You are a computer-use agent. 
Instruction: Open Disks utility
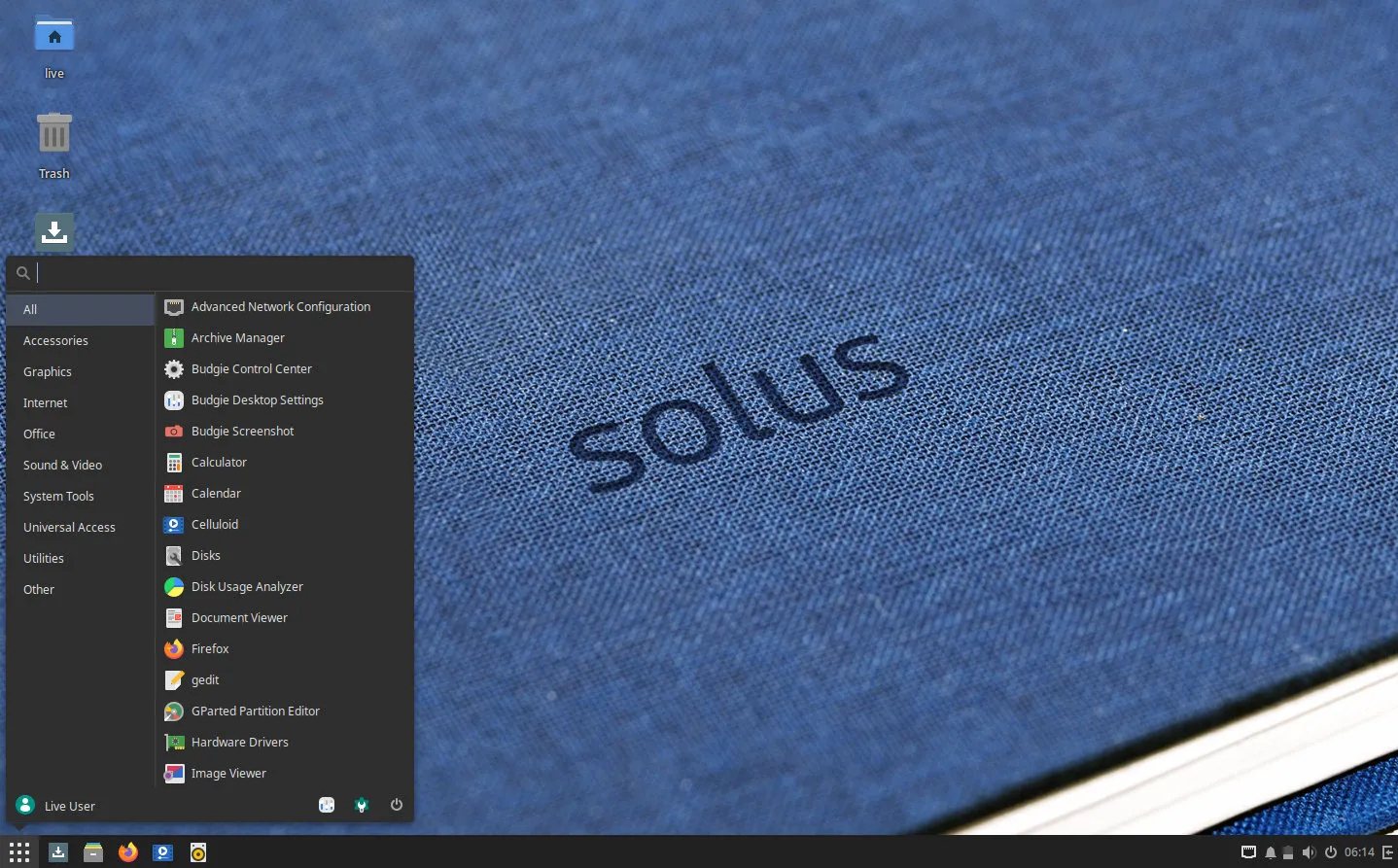click(x=284, y=556)
